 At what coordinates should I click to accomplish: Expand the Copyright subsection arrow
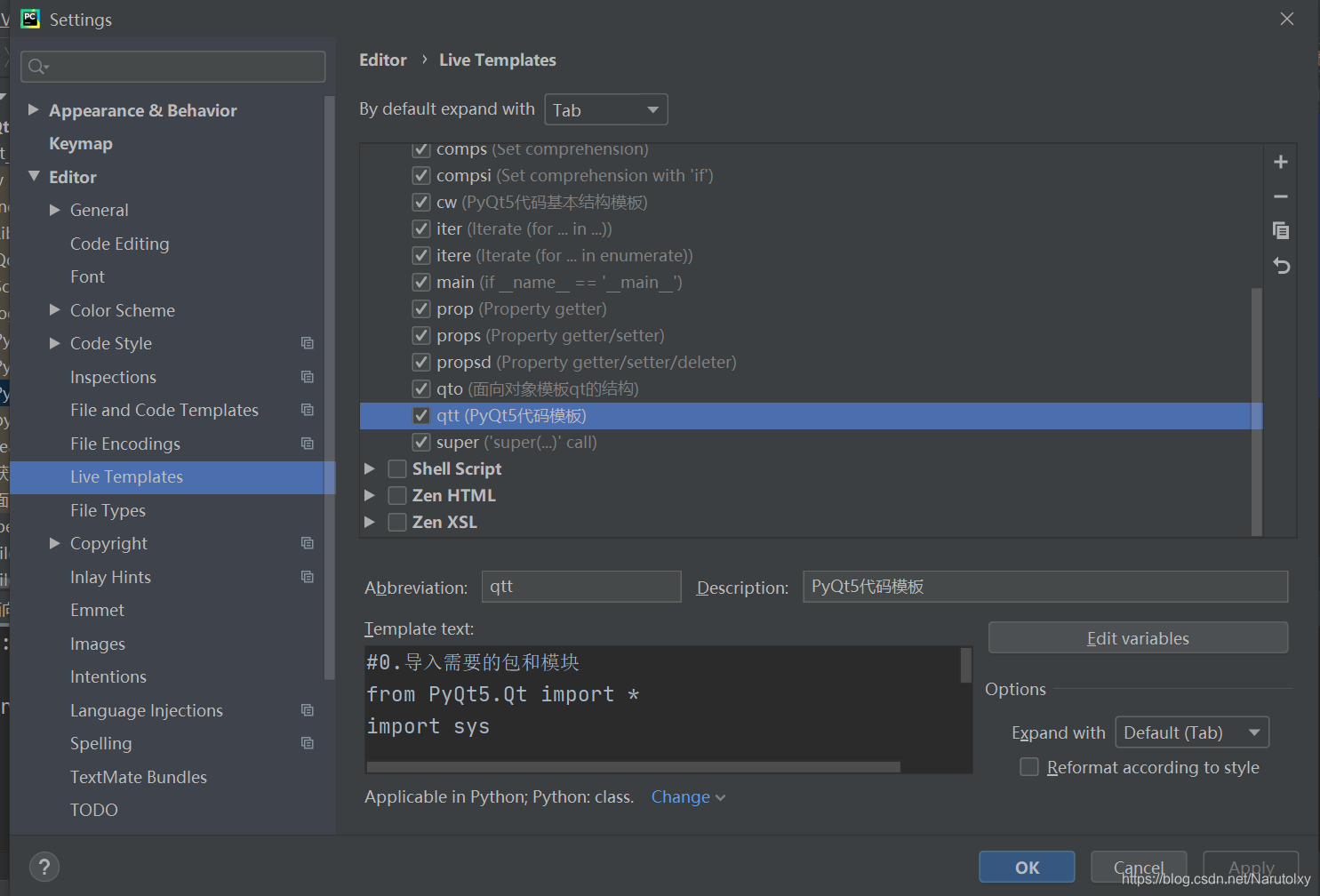pyautogui.click(x=55, y=543)
